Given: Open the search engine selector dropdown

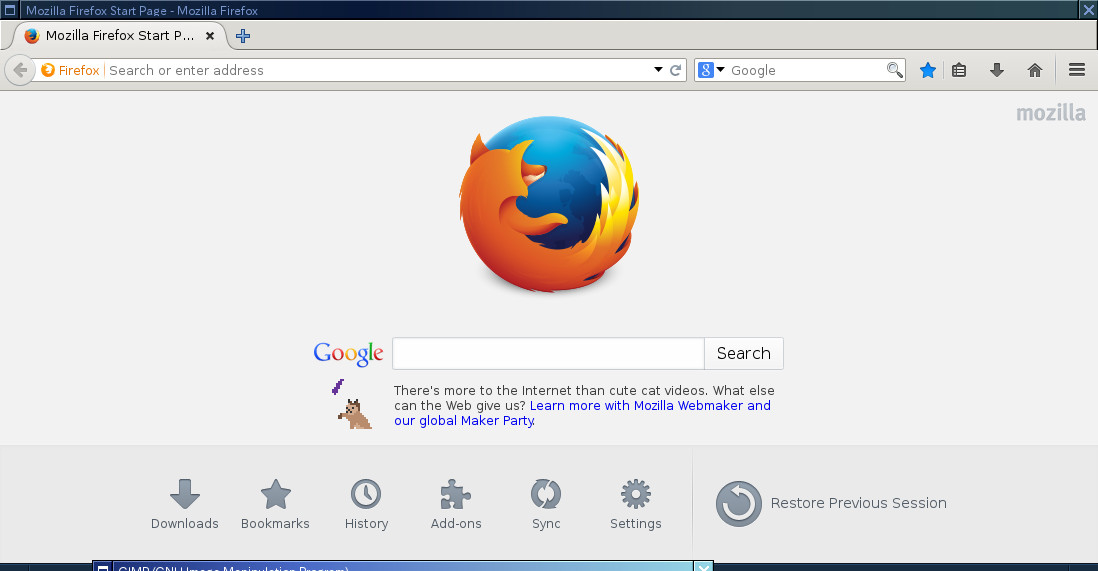Looking at the screenshot, I should tap(711, 70).
